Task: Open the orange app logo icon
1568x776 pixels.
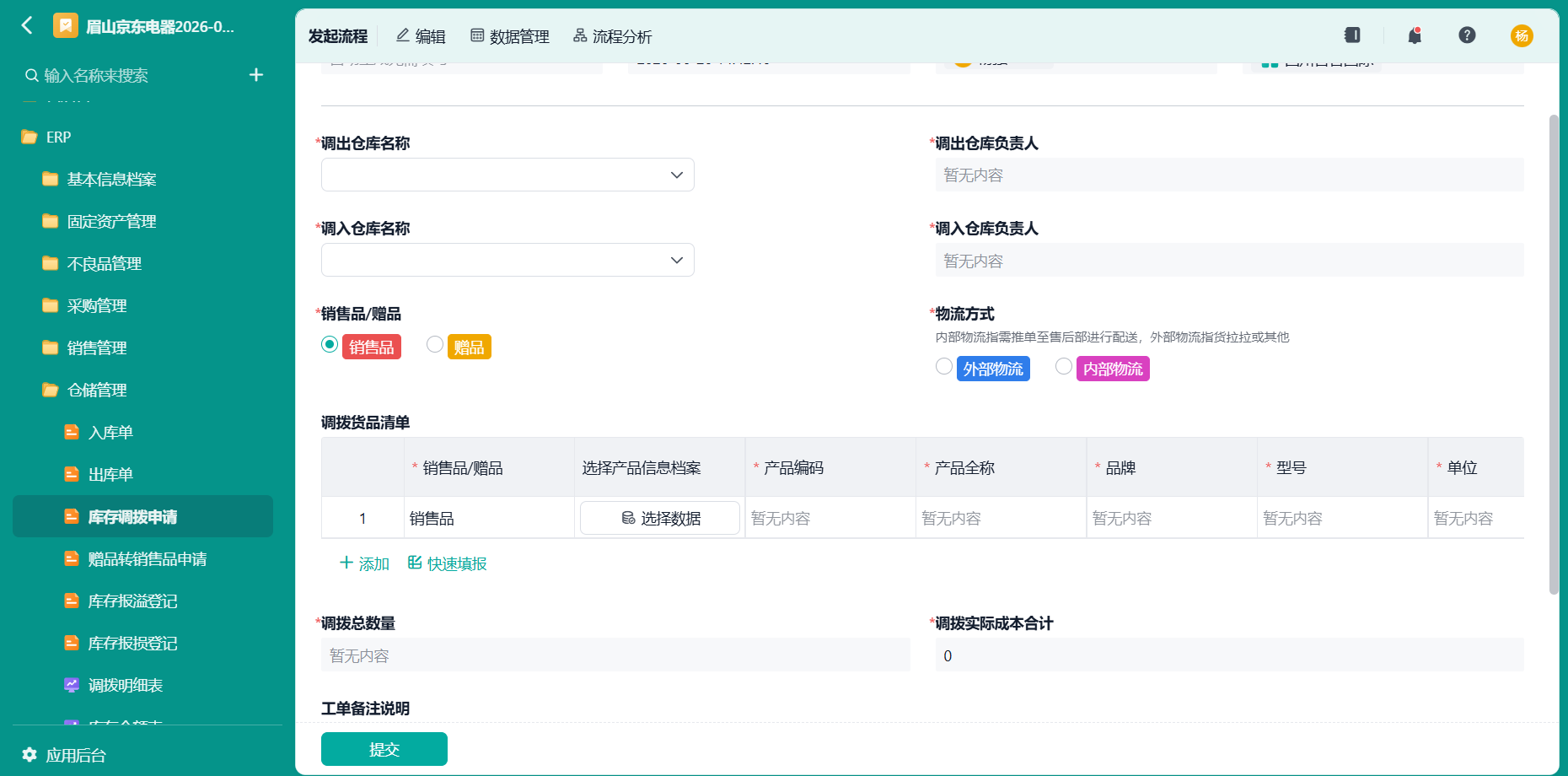Action: click(x=66, y=26)
